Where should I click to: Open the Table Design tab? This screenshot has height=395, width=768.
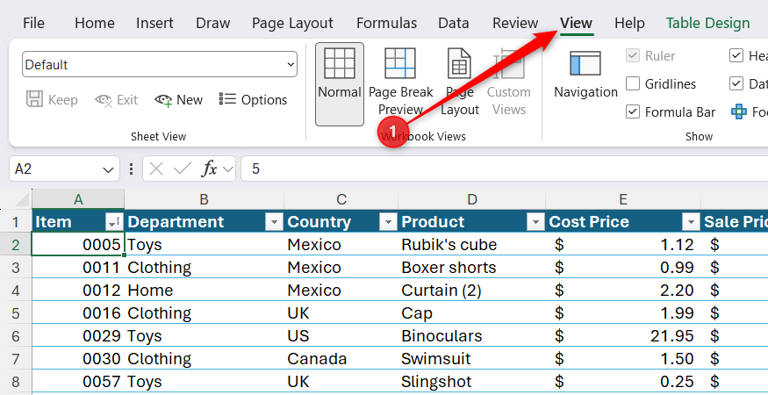click(x=708, y=23)
